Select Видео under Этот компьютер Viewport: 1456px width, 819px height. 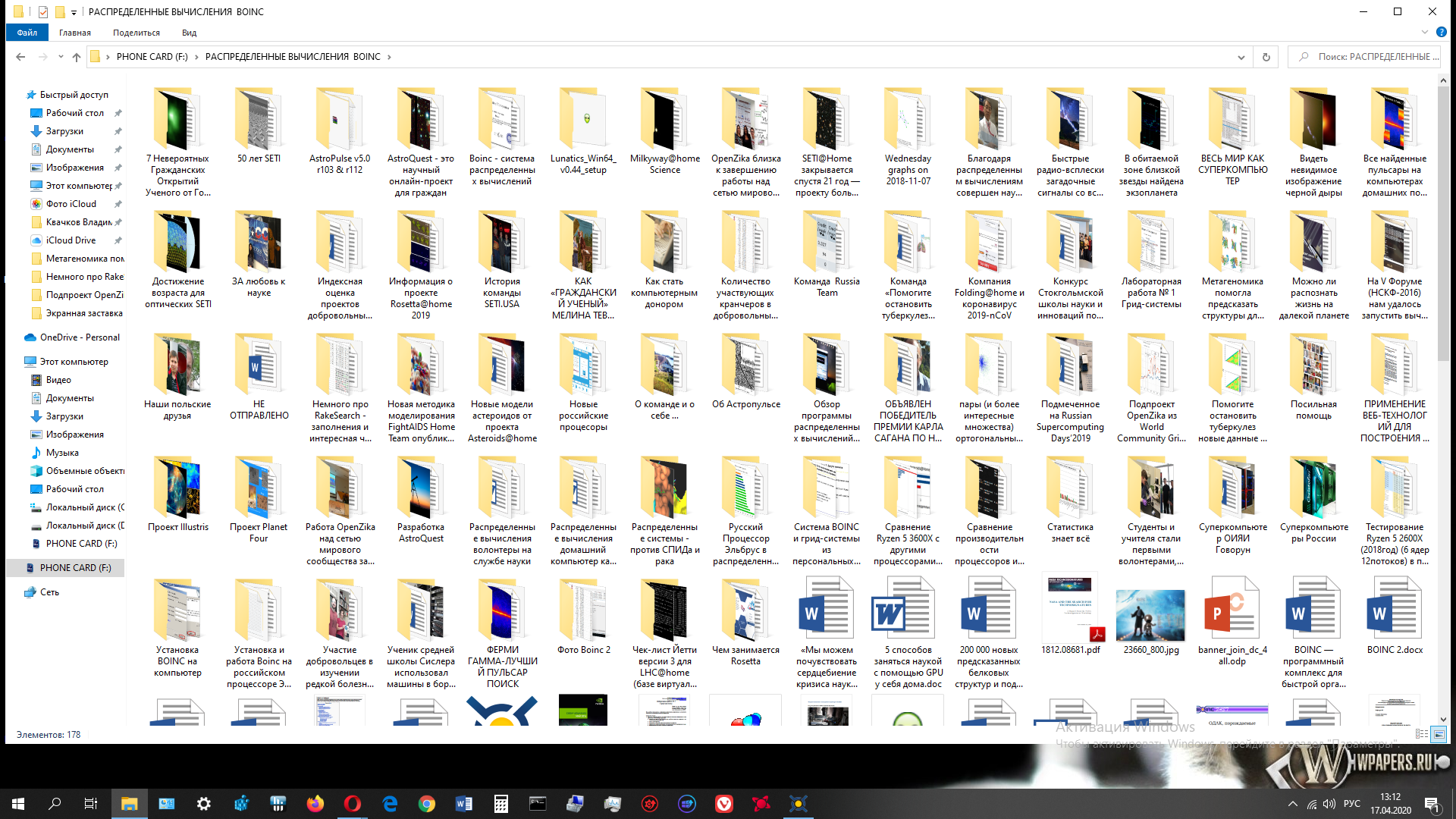point(58,380)
